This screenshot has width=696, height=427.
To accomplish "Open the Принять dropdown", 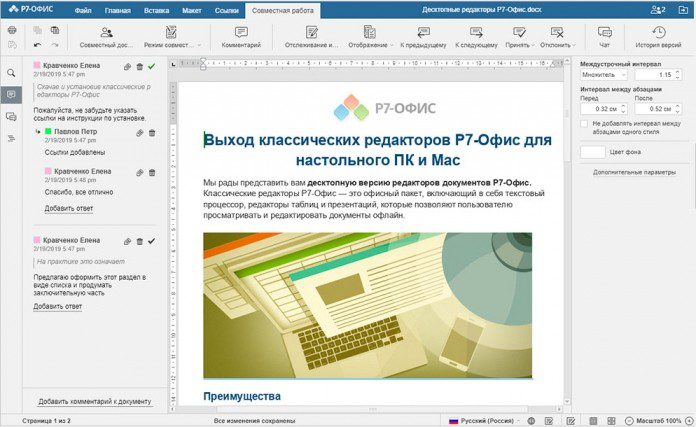I will [x=519, y=37].
